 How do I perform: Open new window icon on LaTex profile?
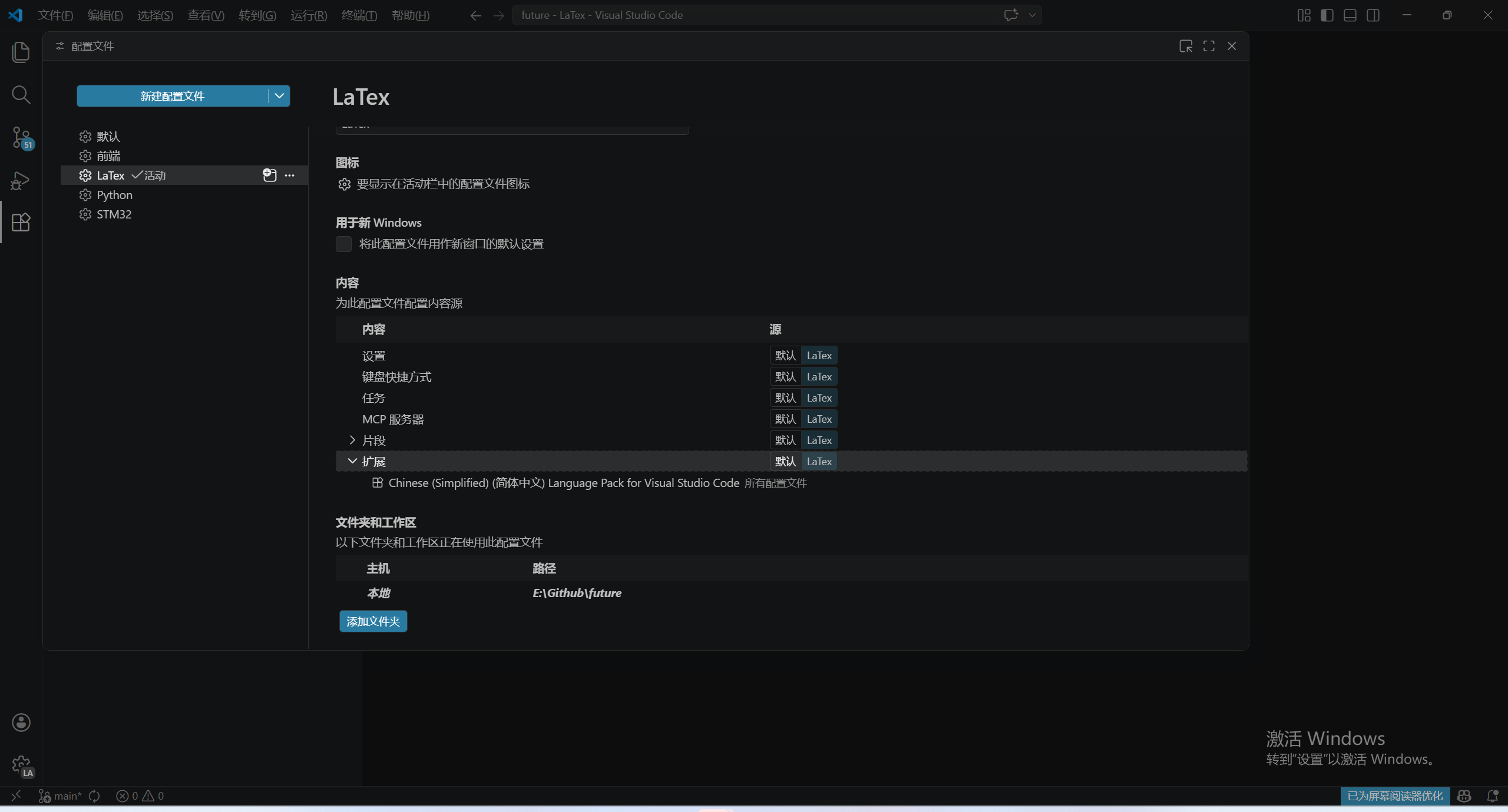(269, 175)
